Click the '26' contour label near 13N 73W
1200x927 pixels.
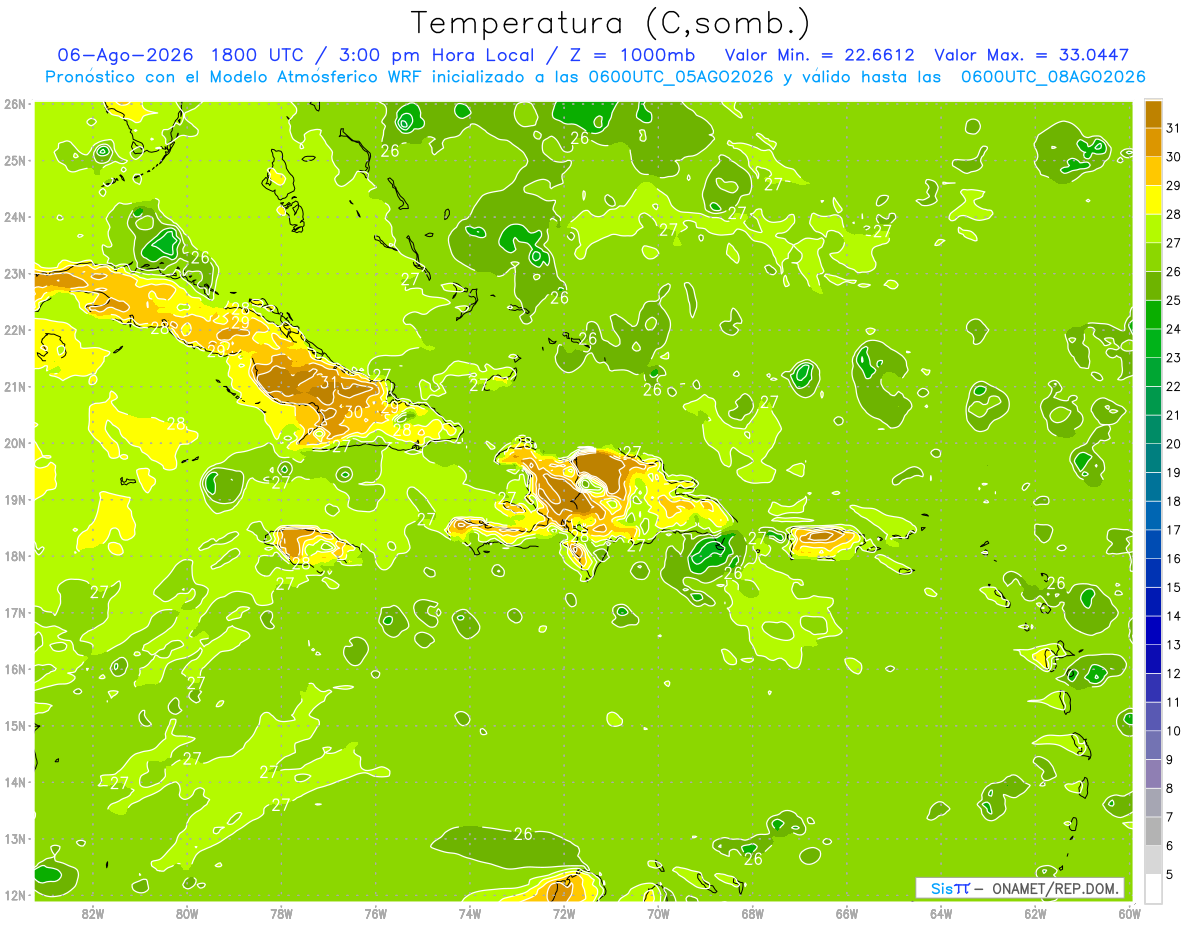coord(523,834)
